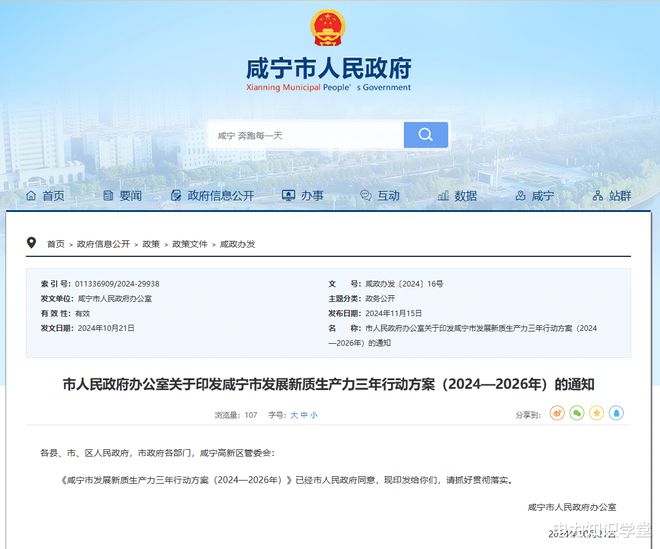Click the 咸宁市人民政府 site title
This screenshot has height=549, width=660.
coord(329,68)
